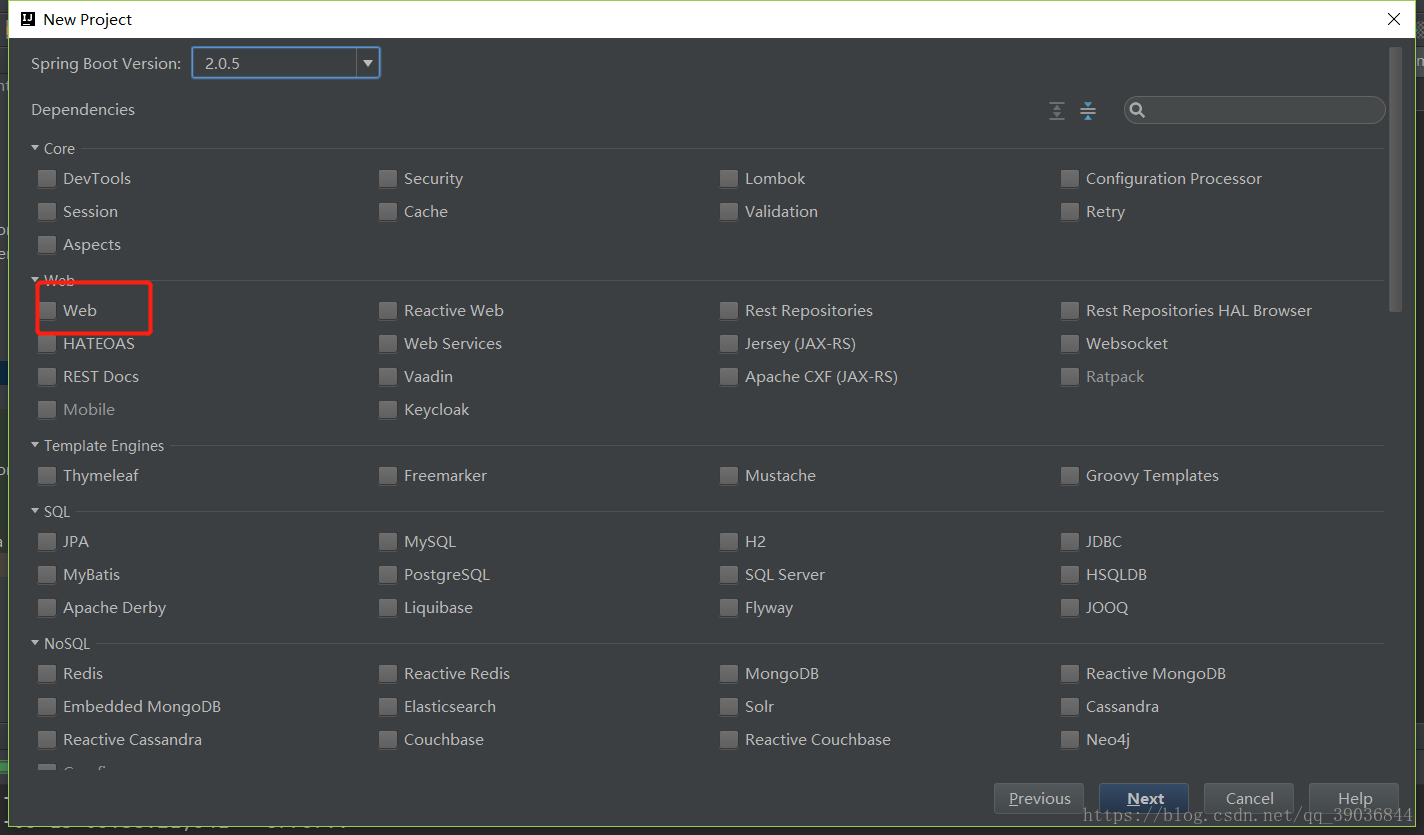This screenshot has width=1424, height=835.
Task: Click the Previous button
Action: pos(1039,798)
